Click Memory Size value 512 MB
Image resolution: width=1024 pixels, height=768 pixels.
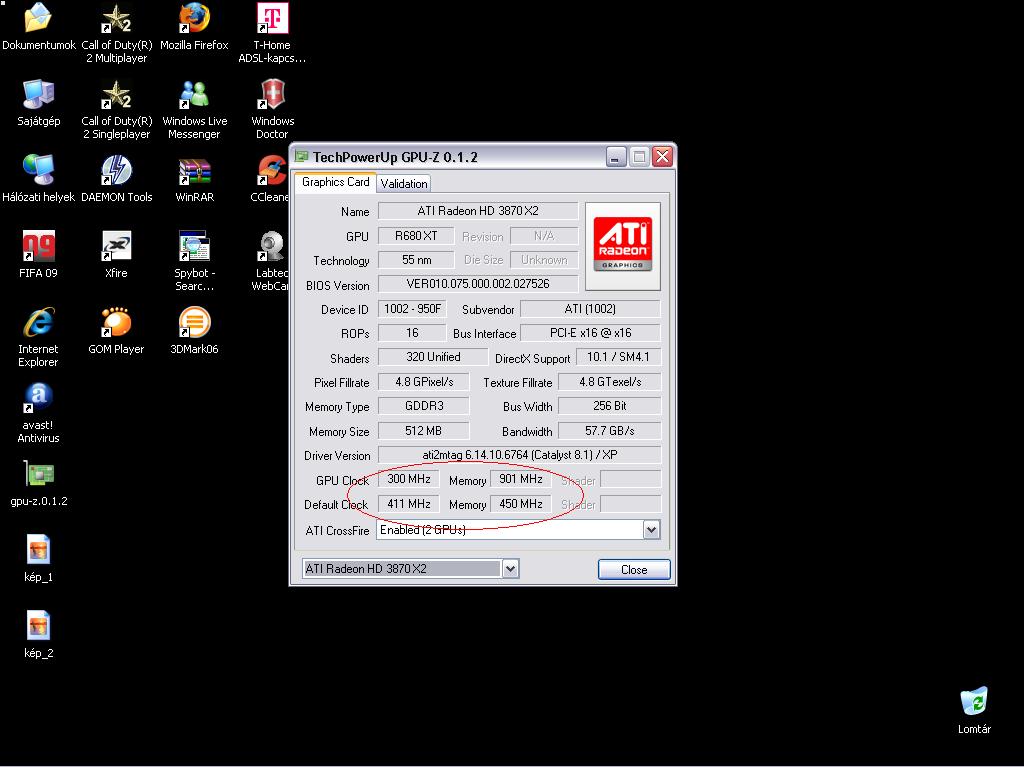(x=423, y=431)
